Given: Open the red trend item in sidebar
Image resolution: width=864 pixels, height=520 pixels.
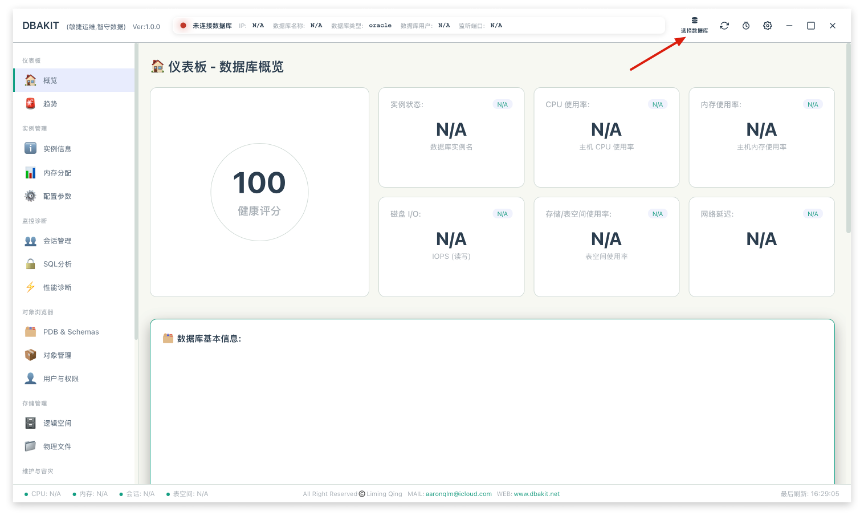Looking at the screenshot, I should (x=74, y=104).
